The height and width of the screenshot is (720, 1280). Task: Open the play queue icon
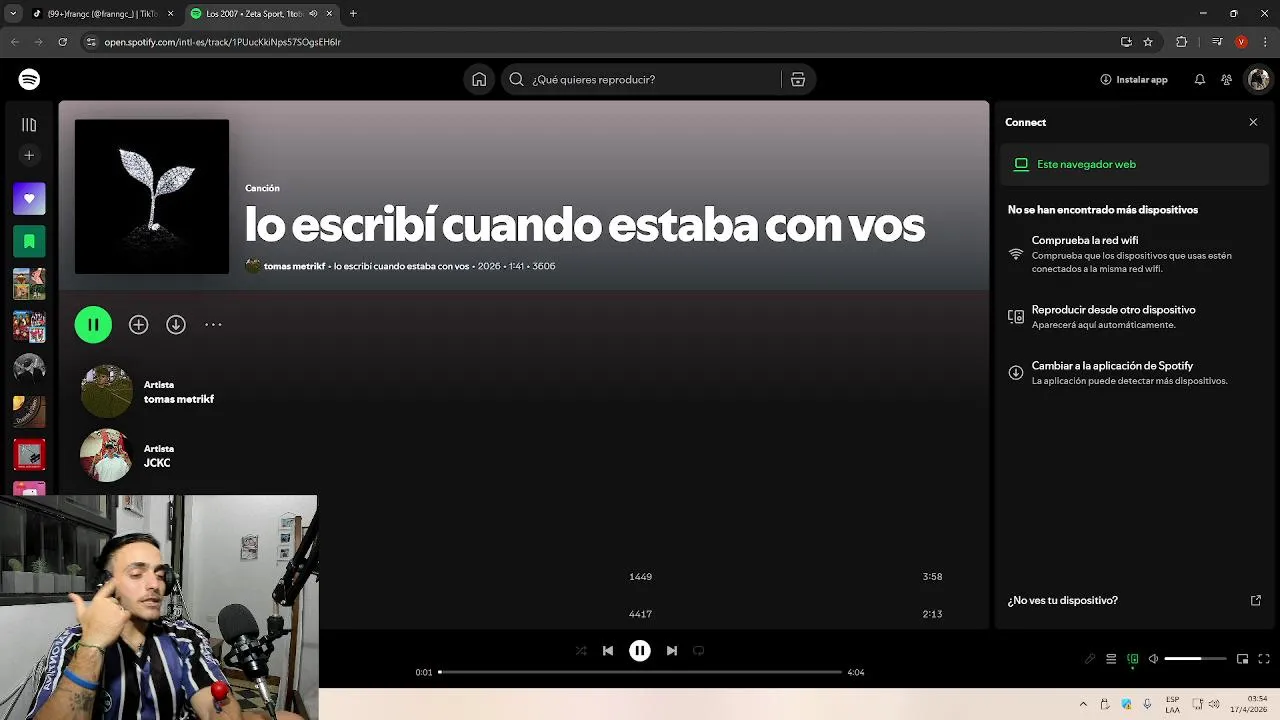pos(1111,659)
